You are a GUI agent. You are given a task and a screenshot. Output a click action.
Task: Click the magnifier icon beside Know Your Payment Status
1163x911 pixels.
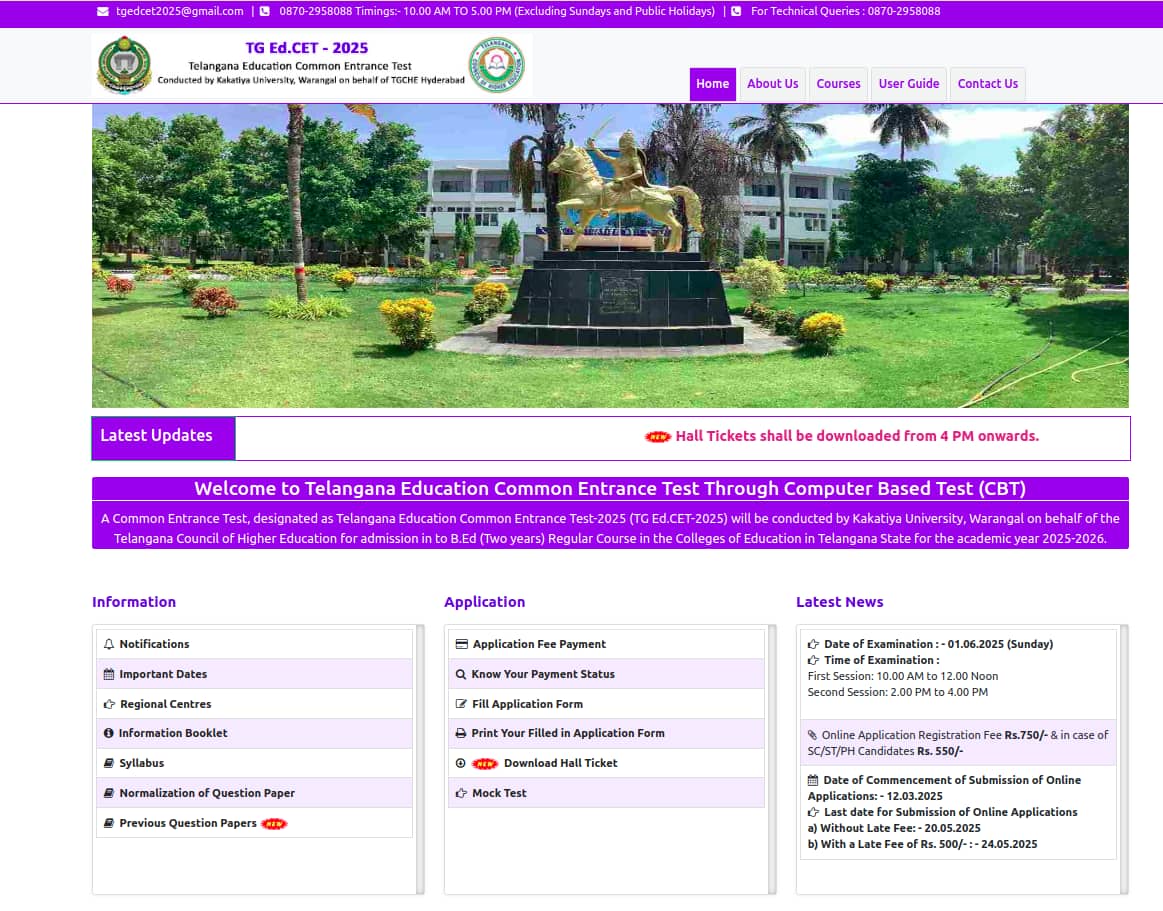tap(461, 674)
